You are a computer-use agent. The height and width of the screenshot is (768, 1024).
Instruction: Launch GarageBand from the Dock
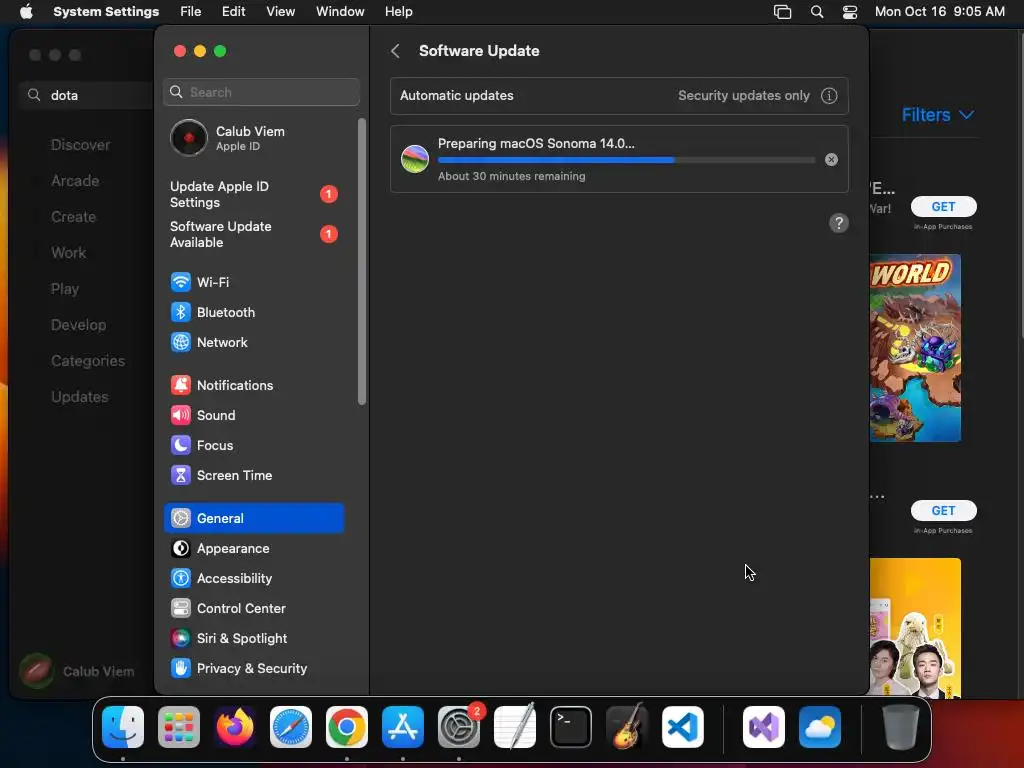pyautogui.click(x=627, y=727)
